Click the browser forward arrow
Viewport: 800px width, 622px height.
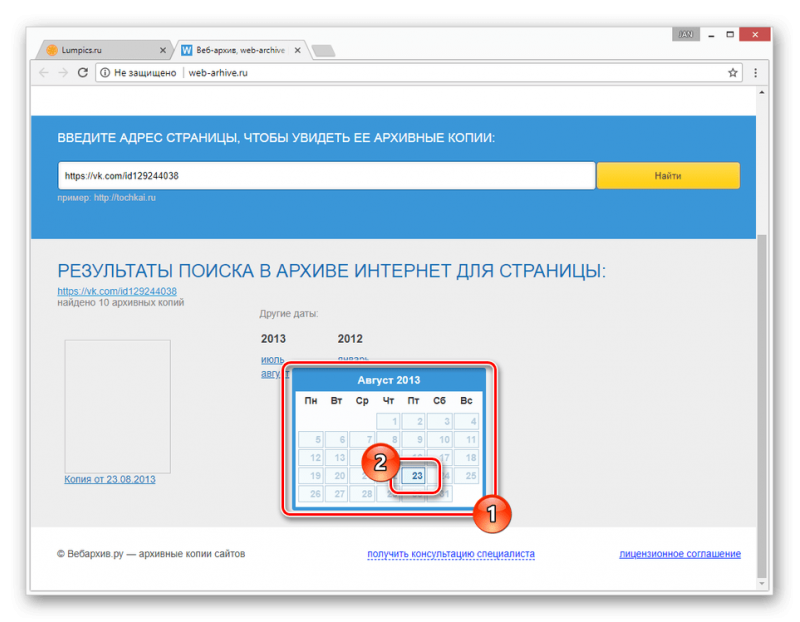click(63, 72)
